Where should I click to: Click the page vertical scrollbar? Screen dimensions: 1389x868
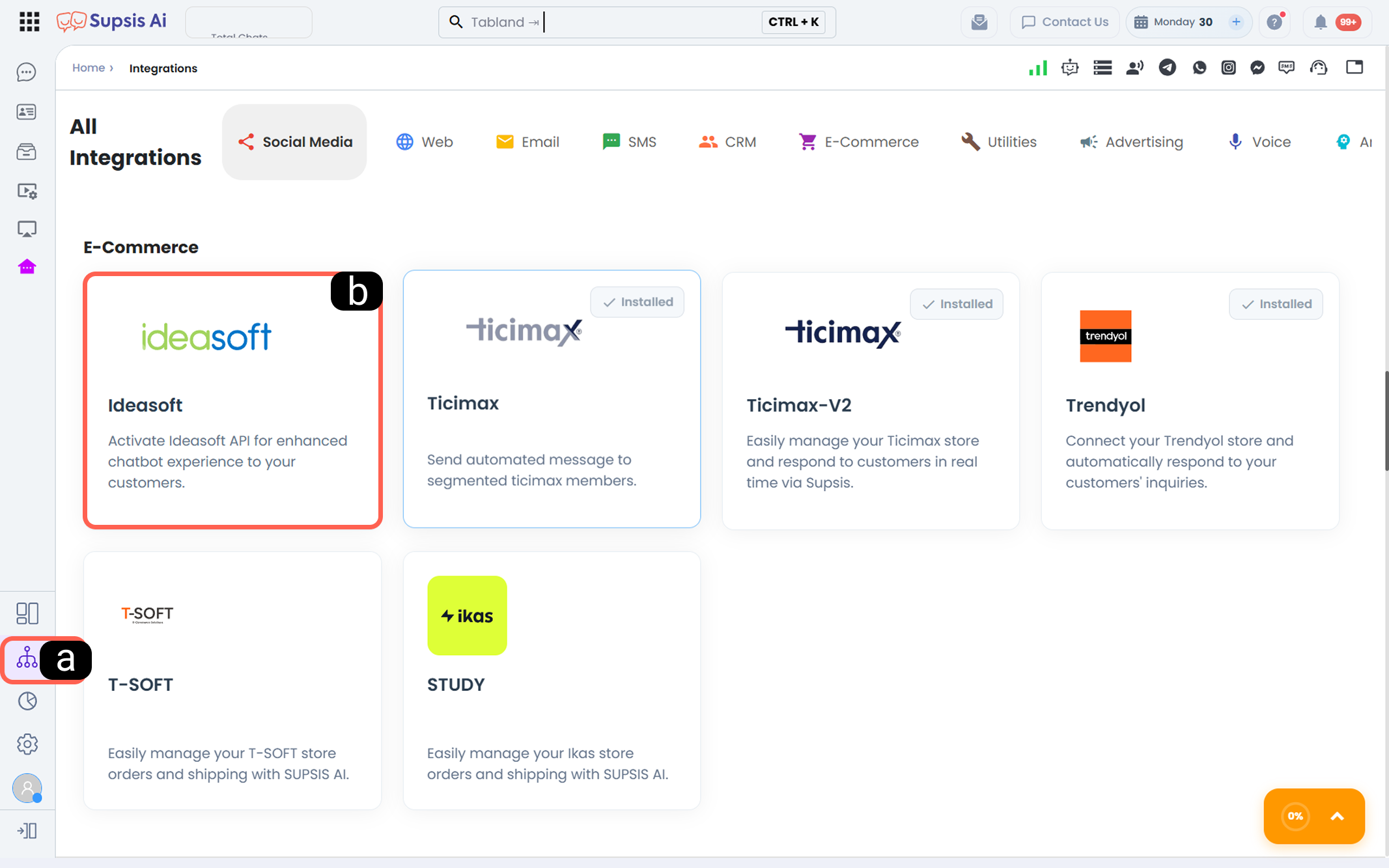pyautogui.click(x=1387, y=421)
